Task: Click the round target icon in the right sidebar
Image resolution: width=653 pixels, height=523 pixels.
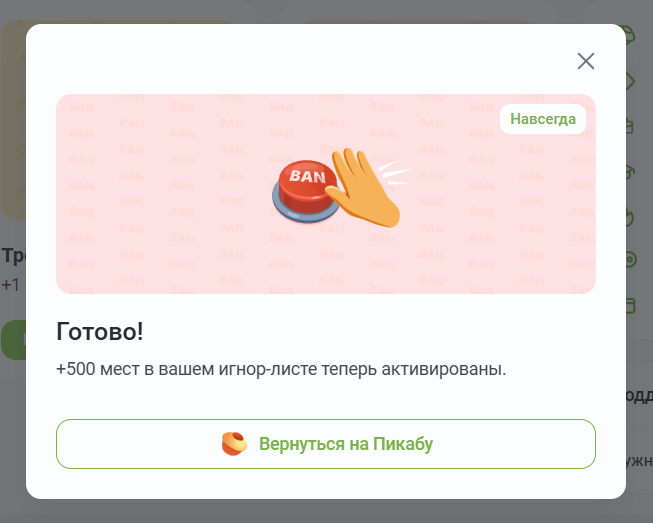Action: tap(631, 260)
